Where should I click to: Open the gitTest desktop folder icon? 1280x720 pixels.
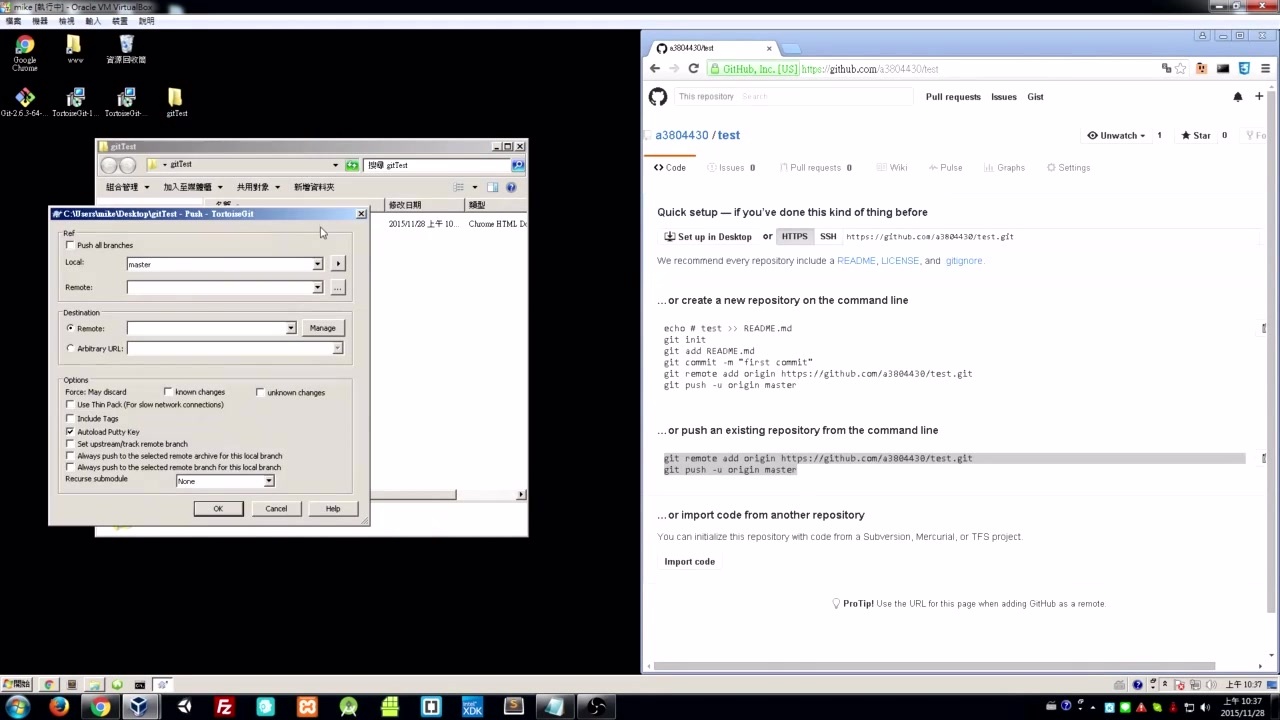176,102
